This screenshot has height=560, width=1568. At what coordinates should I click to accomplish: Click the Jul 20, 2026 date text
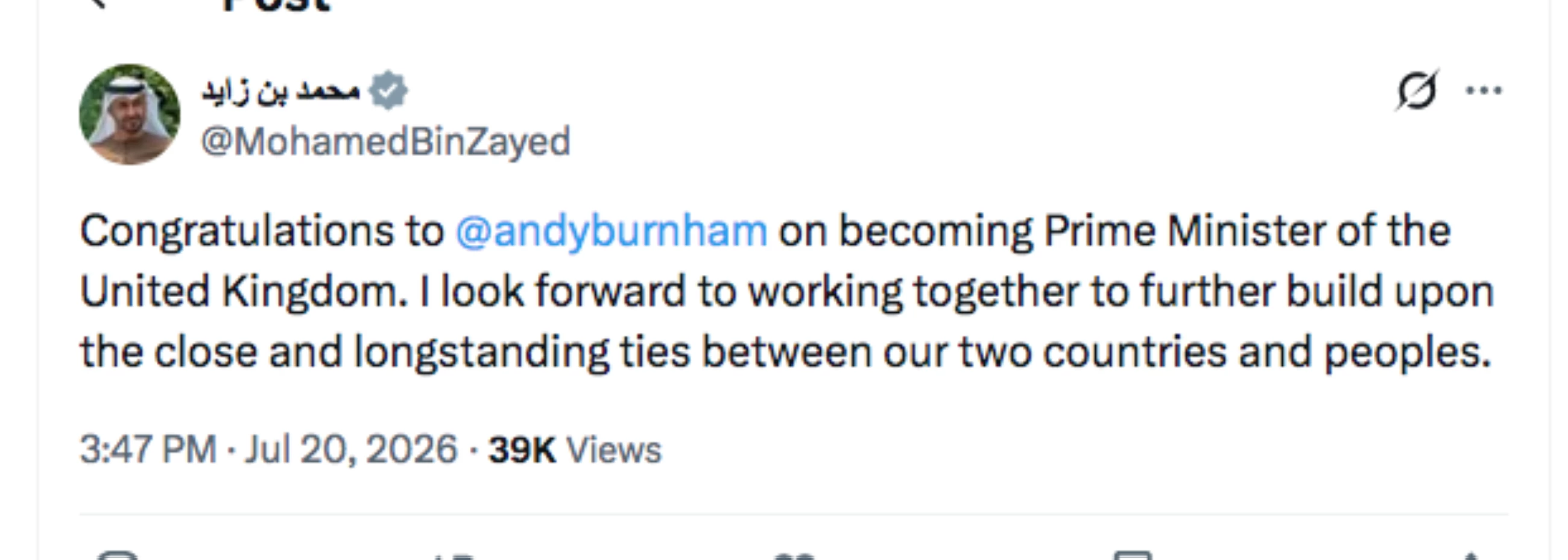click(350, 450)
